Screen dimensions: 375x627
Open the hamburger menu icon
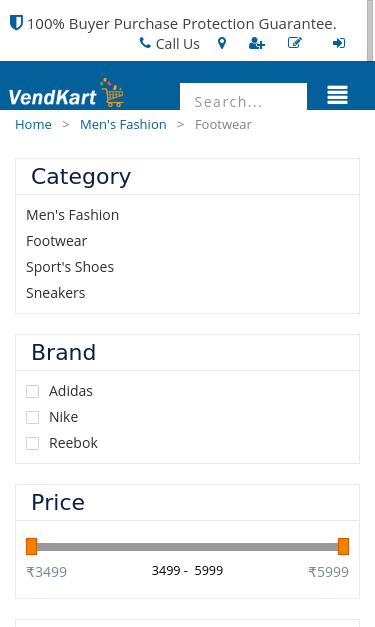(x=337, y=95)
